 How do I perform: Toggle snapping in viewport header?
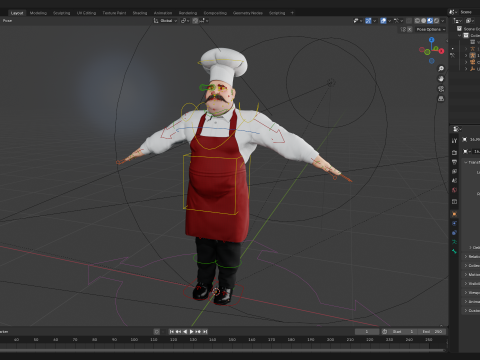[195, 21]
